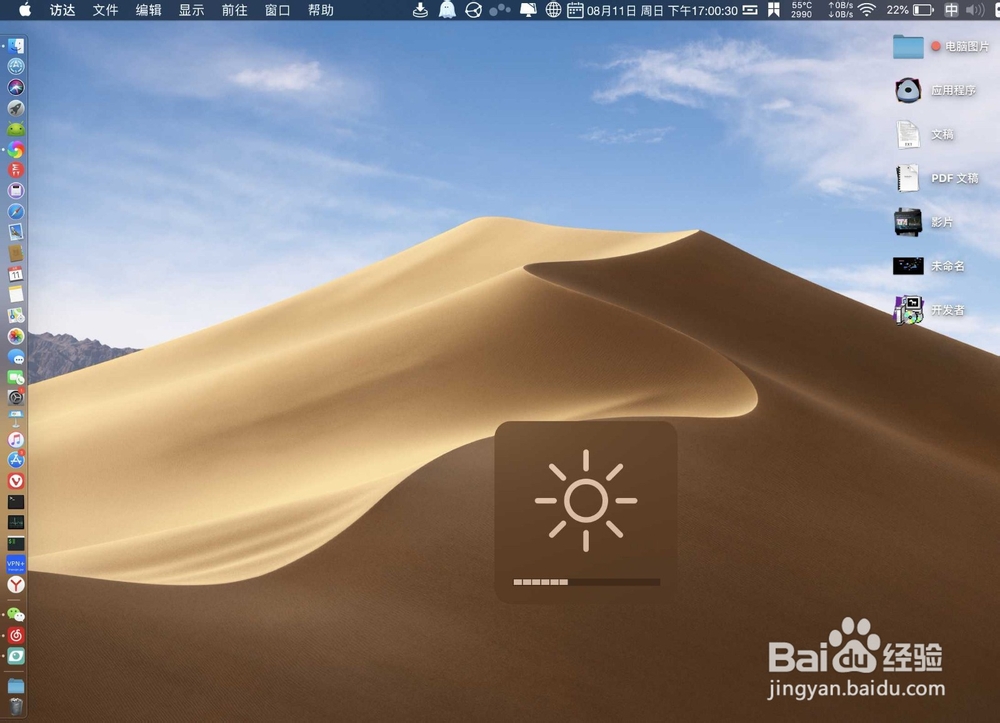Open the 前往 menu in the menu bar

[x=234, y=11]
